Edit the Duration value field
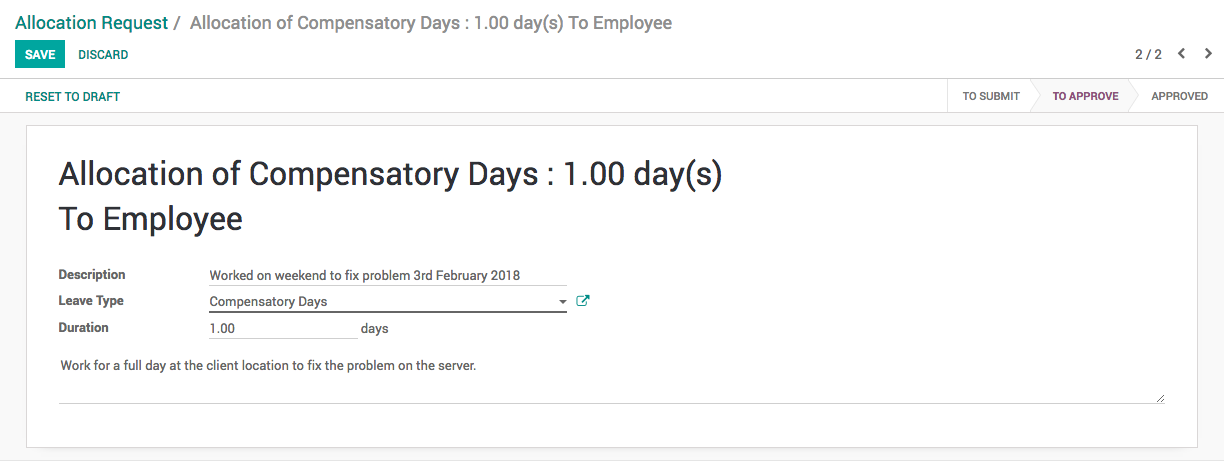 point(282,328)
